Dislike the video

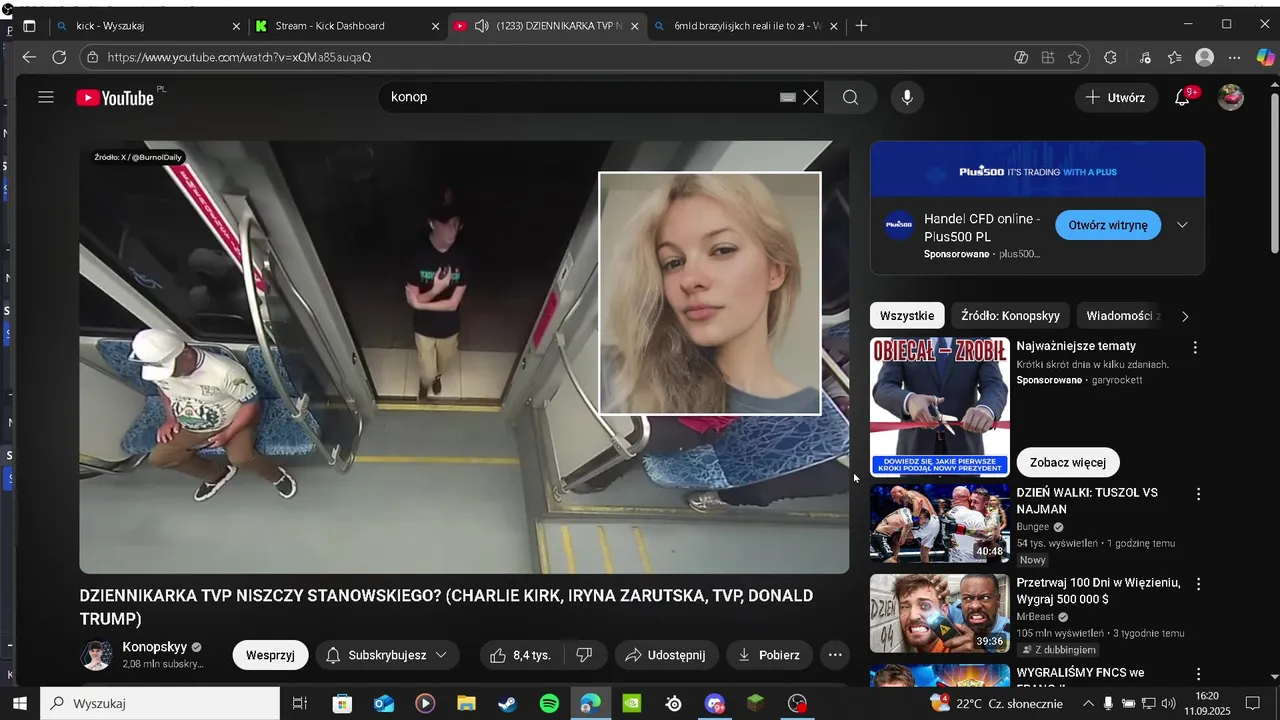click(585, 655)
